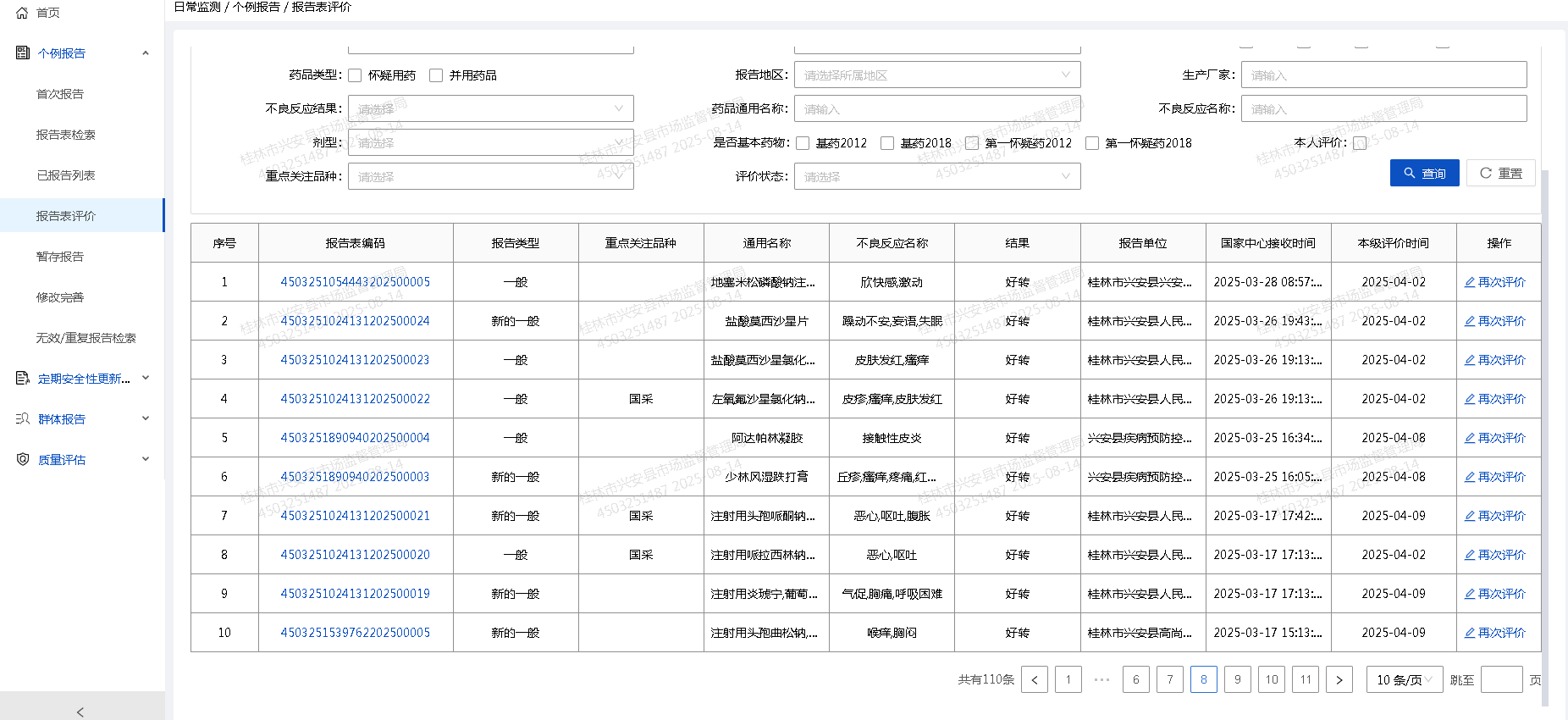
Task: Select 暂存报告 in the sidebar menu
Action: [x=60, y=257]
